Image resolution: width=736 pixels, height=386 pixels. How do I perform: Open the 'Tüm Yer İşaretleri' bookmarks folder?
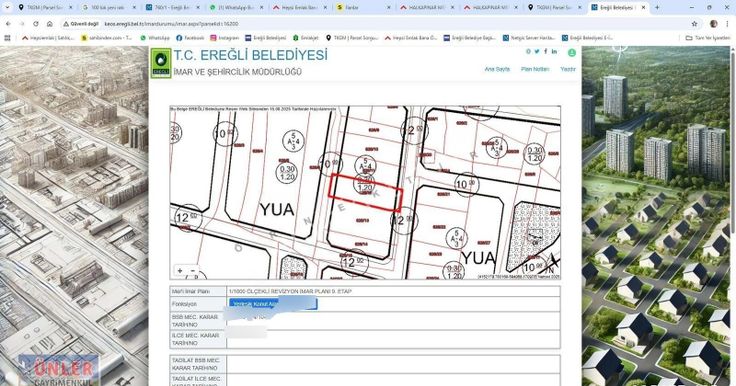point(708,38)
